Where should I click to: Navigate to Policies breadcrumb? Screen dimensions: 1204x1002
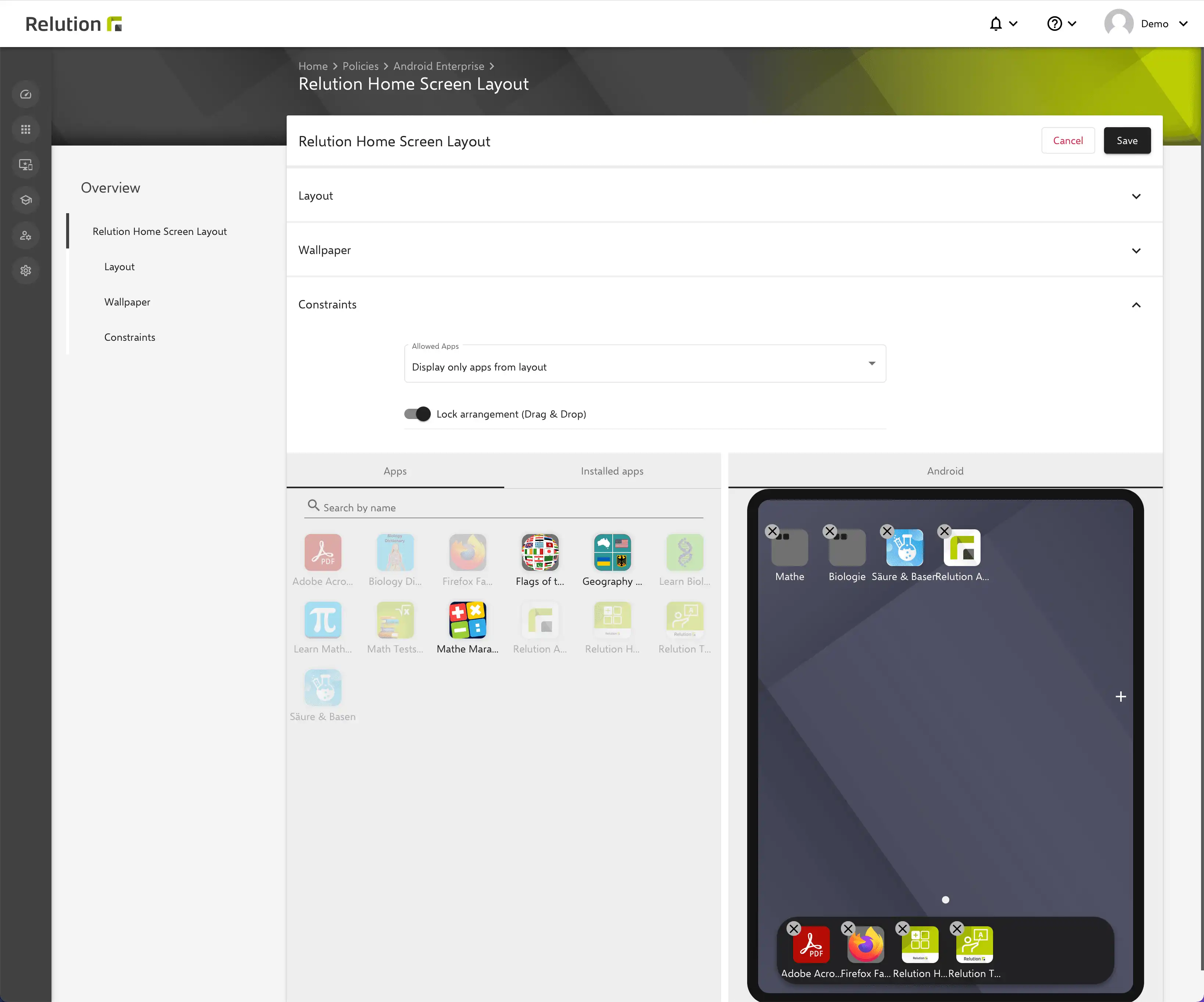point(361,66)
